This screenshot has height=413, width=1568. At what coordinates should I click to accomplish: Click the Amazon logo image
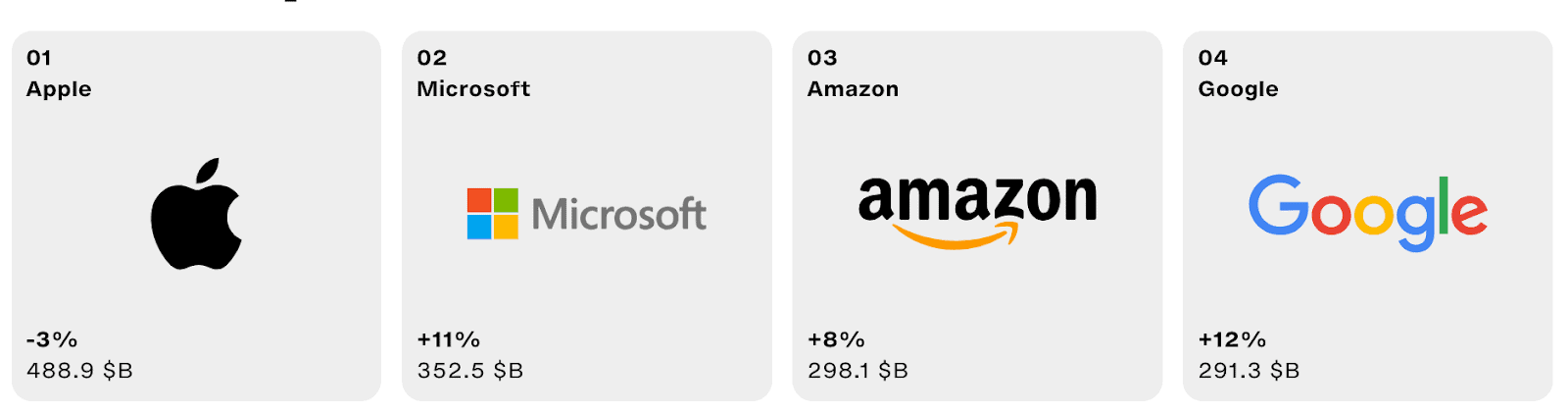point(977,210)
